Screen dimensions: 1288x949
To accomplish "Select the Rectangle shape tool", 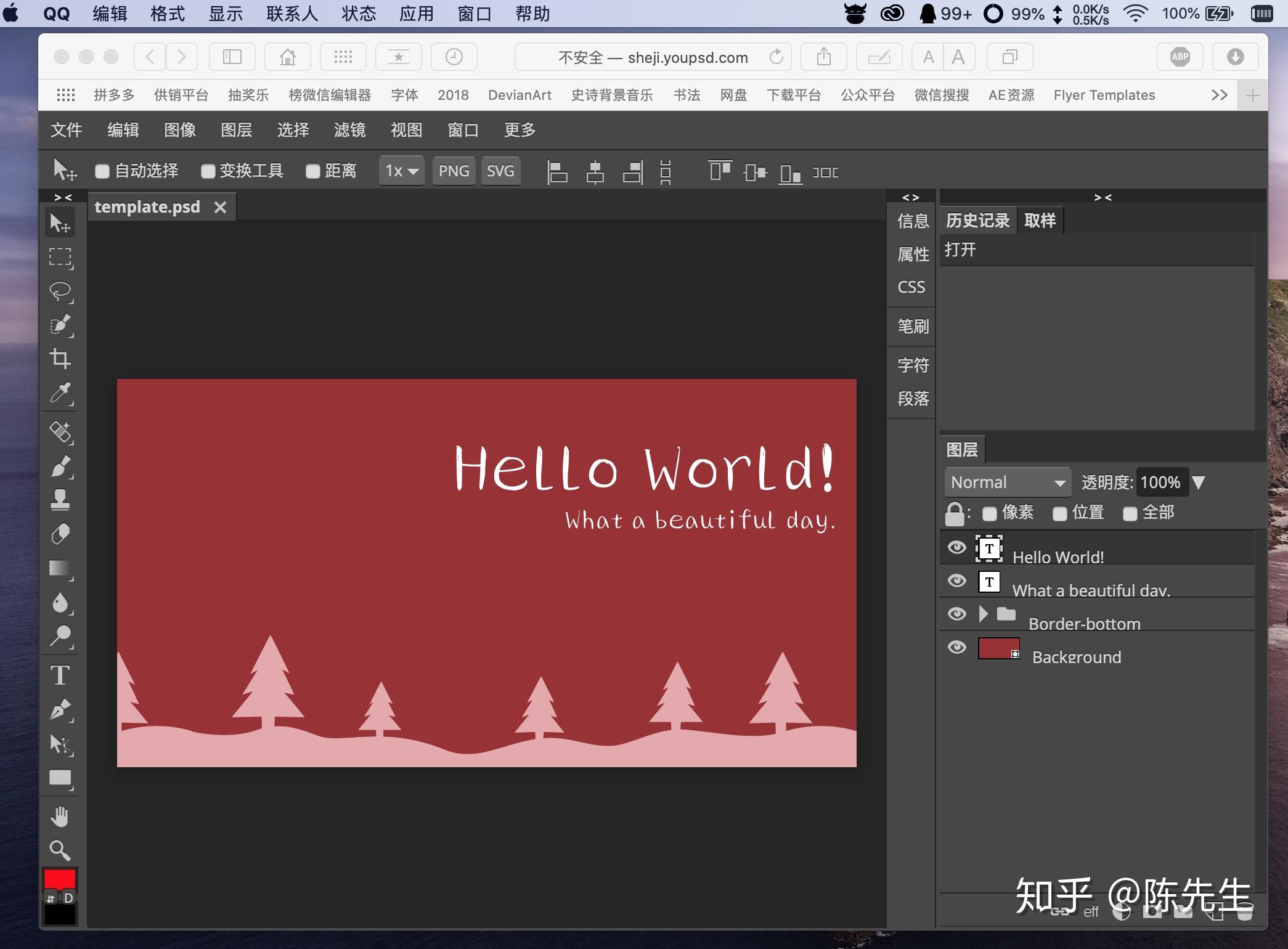I will [x=60, y=778].
